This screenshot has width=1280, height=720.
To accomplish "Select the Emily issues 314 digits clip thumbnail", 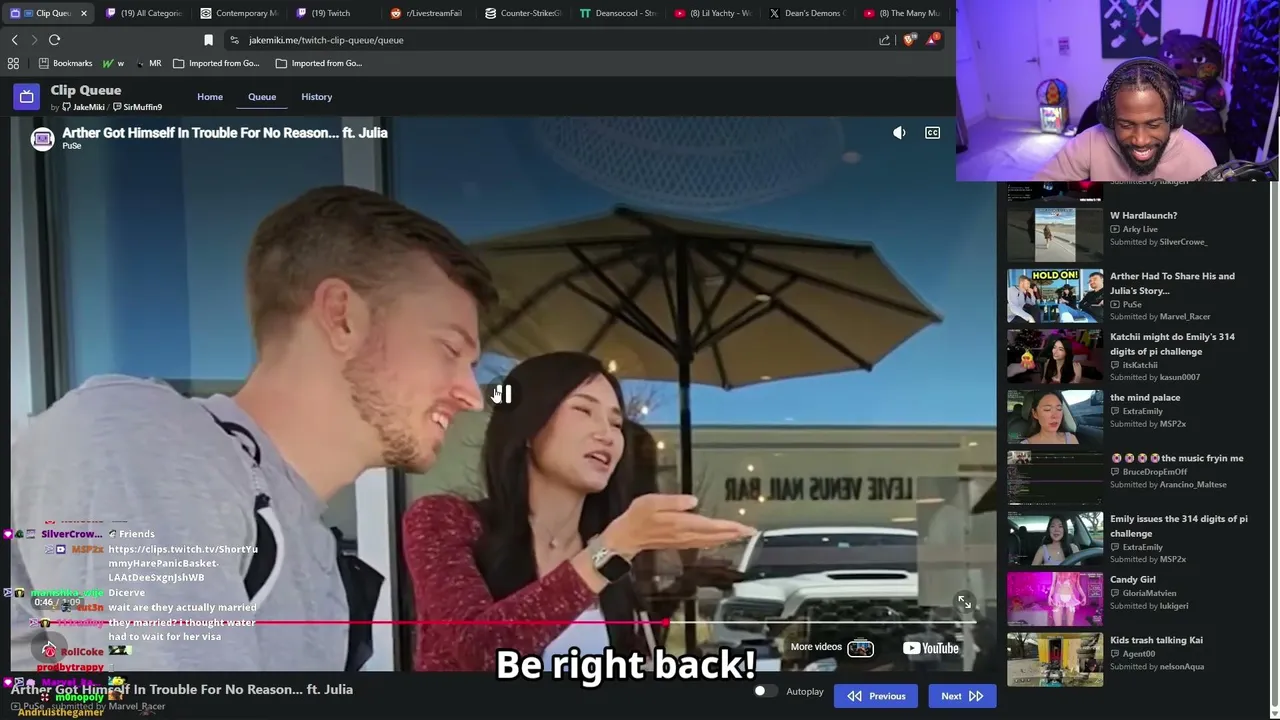I will [1055, 538].
